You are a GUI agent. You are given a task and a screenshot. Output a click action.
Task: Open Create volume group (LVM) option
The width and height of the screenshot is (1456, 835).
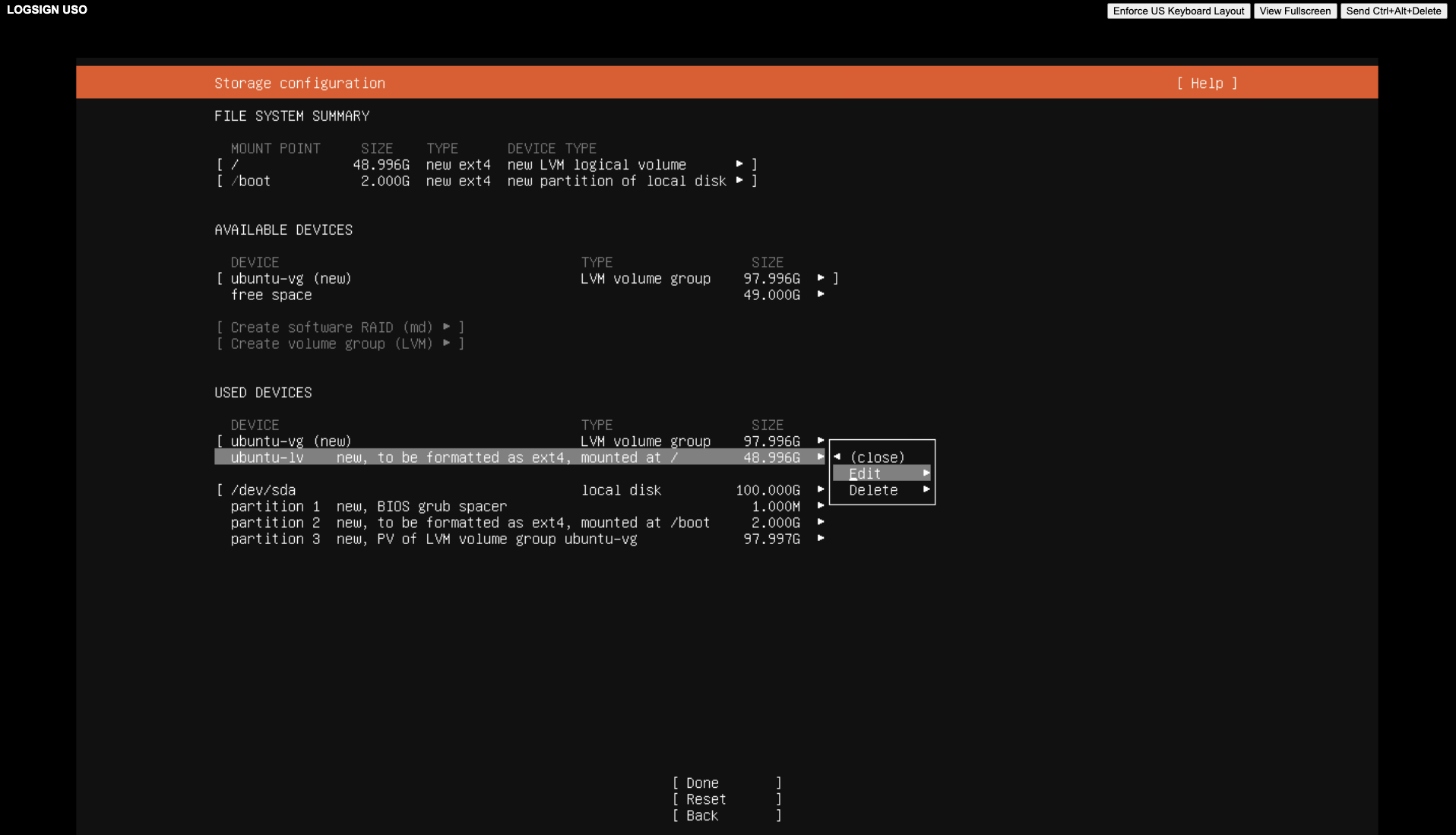click(340, 343)
